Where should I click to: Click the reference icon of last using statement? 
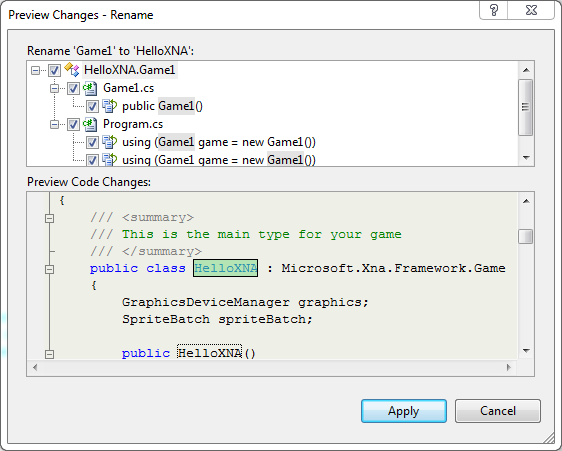point(109,160)
